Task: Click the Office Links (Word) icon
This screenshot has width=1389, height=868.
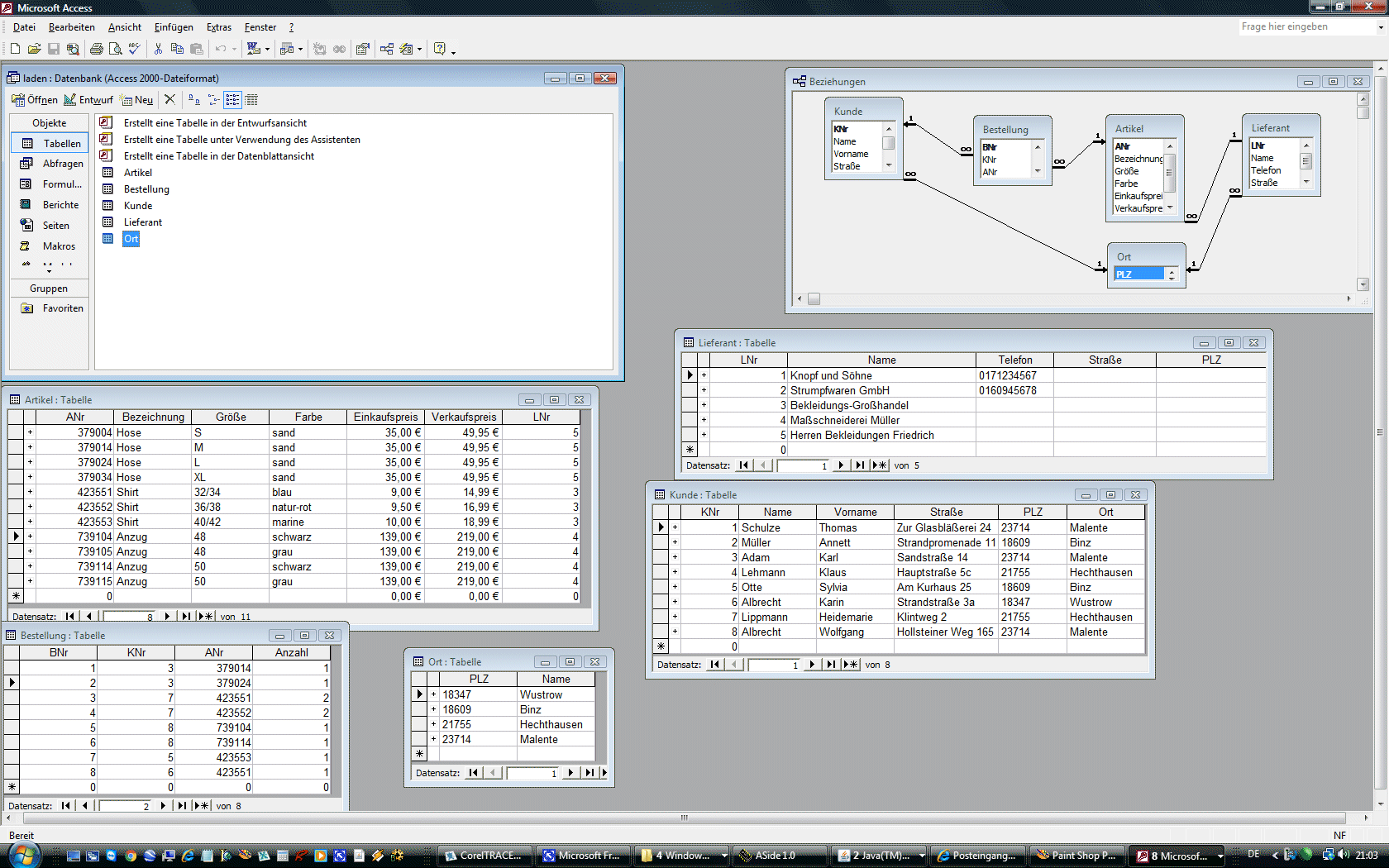Action: pyautogui.click(x=254, y=49)
